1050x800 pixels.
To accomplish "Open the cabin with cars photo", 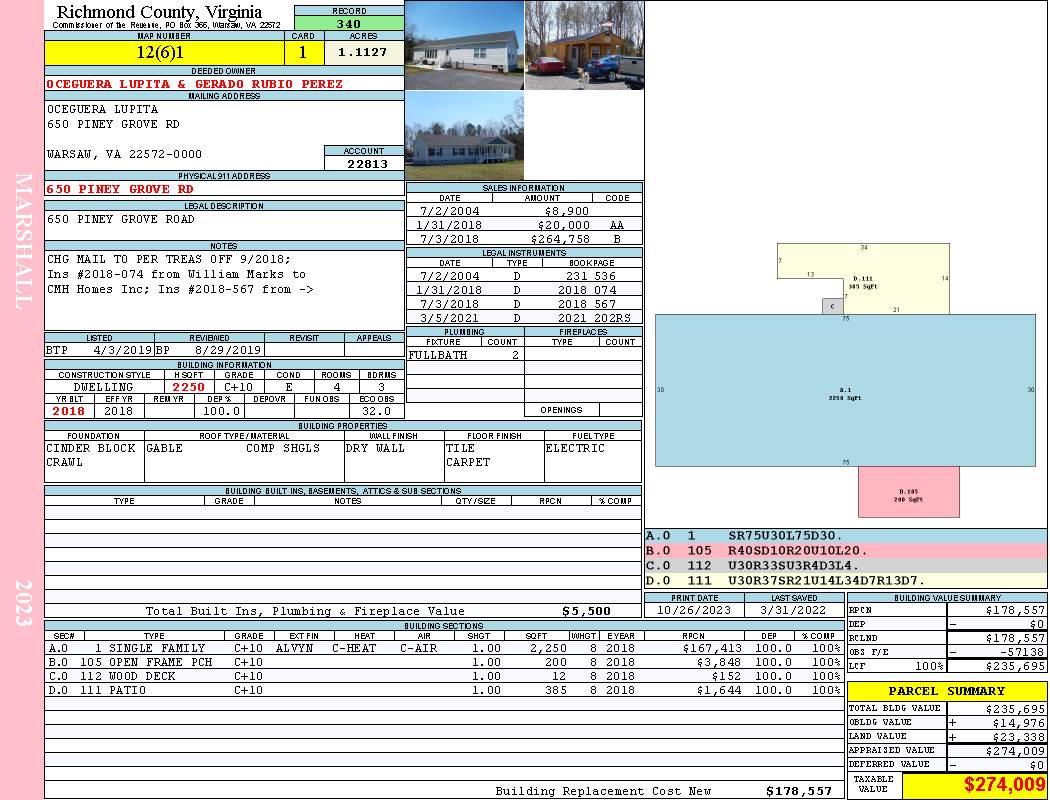I will tap(584, 45).
